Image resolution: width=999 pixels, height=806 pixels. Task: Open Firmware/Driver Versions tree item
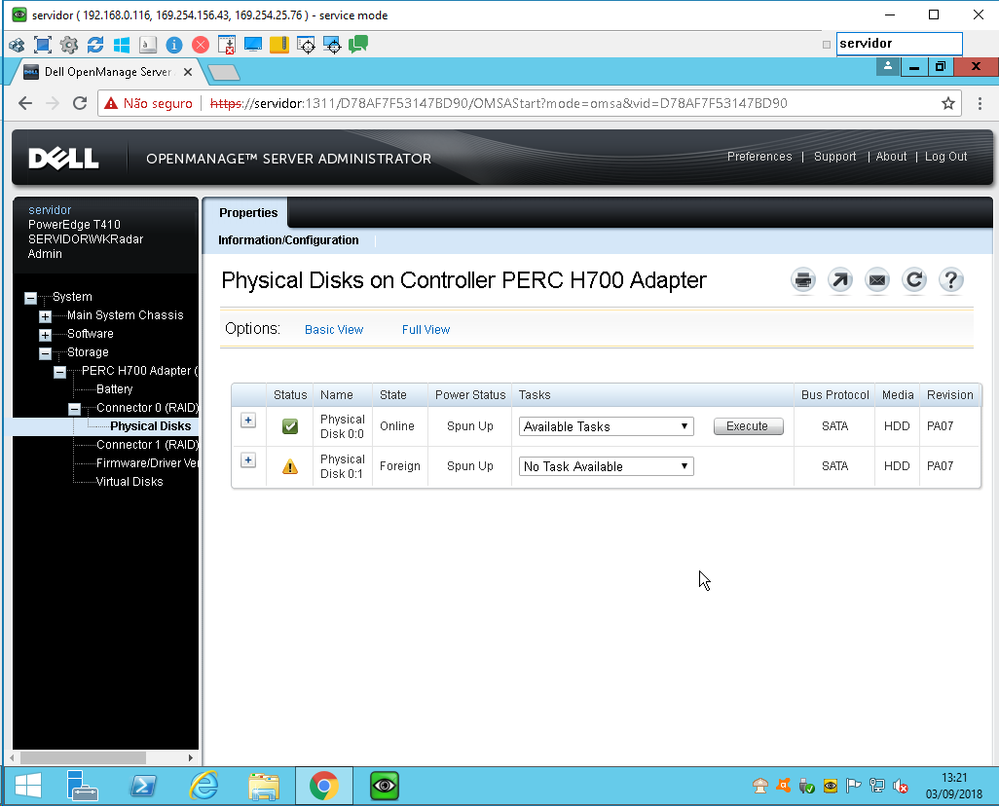[147, 463]
